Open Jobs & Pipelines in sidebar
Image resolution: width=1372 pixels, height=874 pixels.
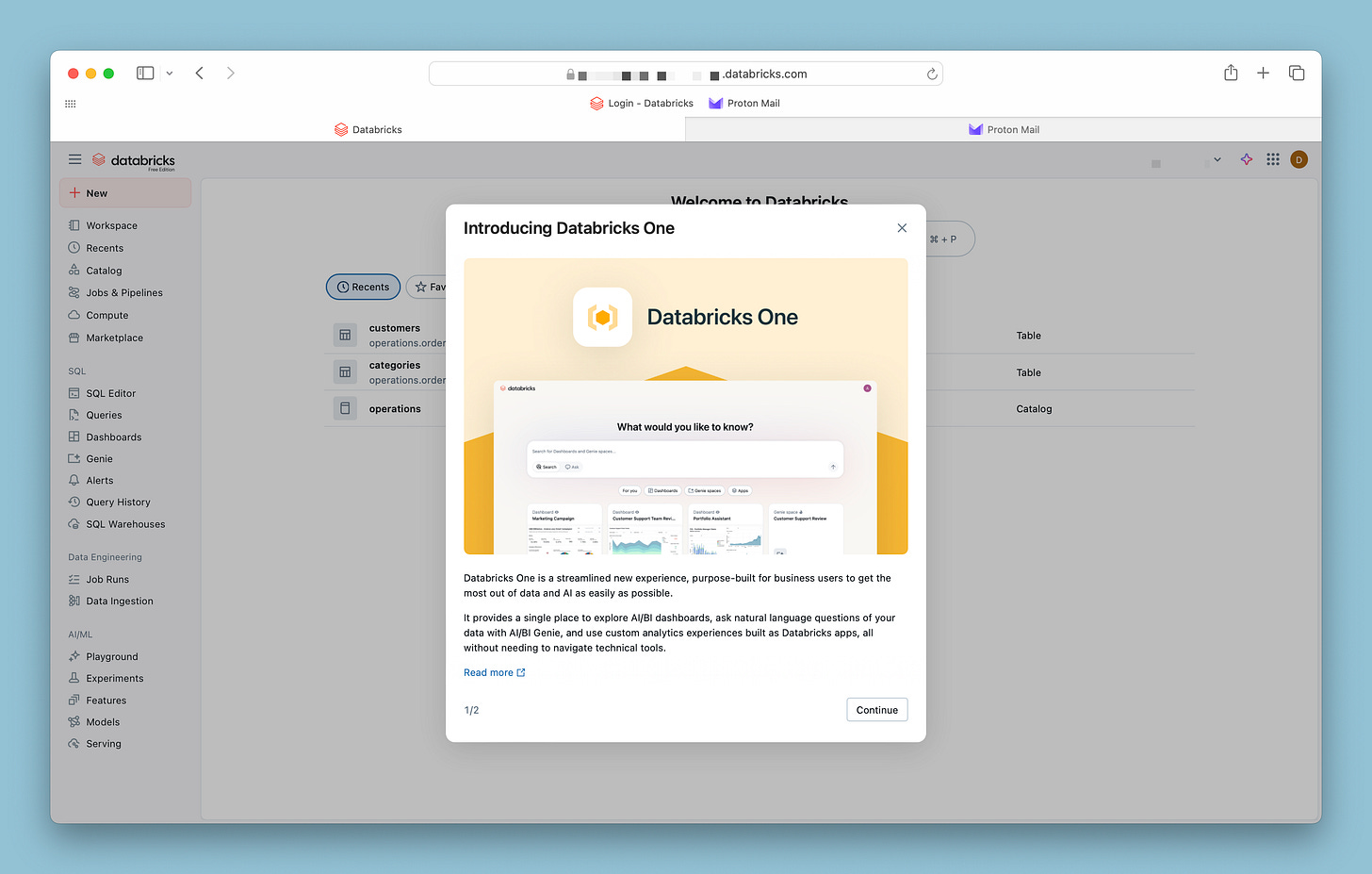click(125, 293)
